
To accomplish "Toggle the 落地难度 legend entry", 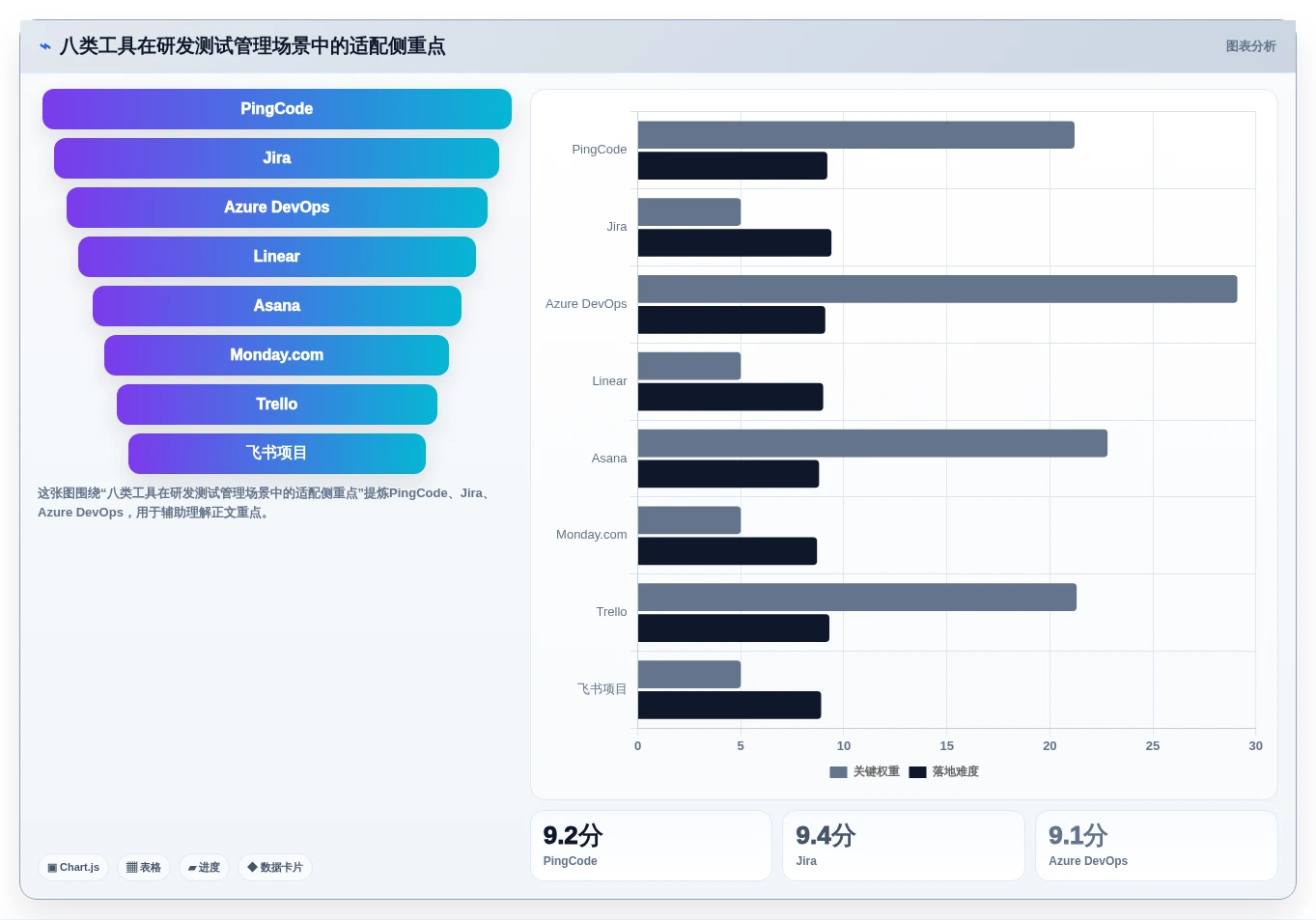I will click(x=944, y=771).
